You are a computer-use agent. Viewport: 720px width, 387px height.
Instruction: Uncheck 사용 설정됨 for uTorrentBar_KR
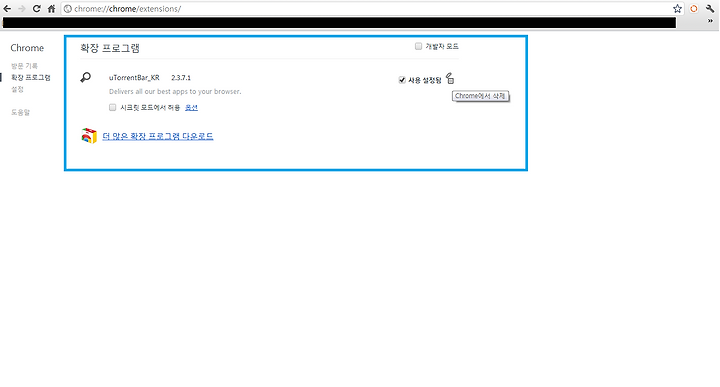point(402,80)
